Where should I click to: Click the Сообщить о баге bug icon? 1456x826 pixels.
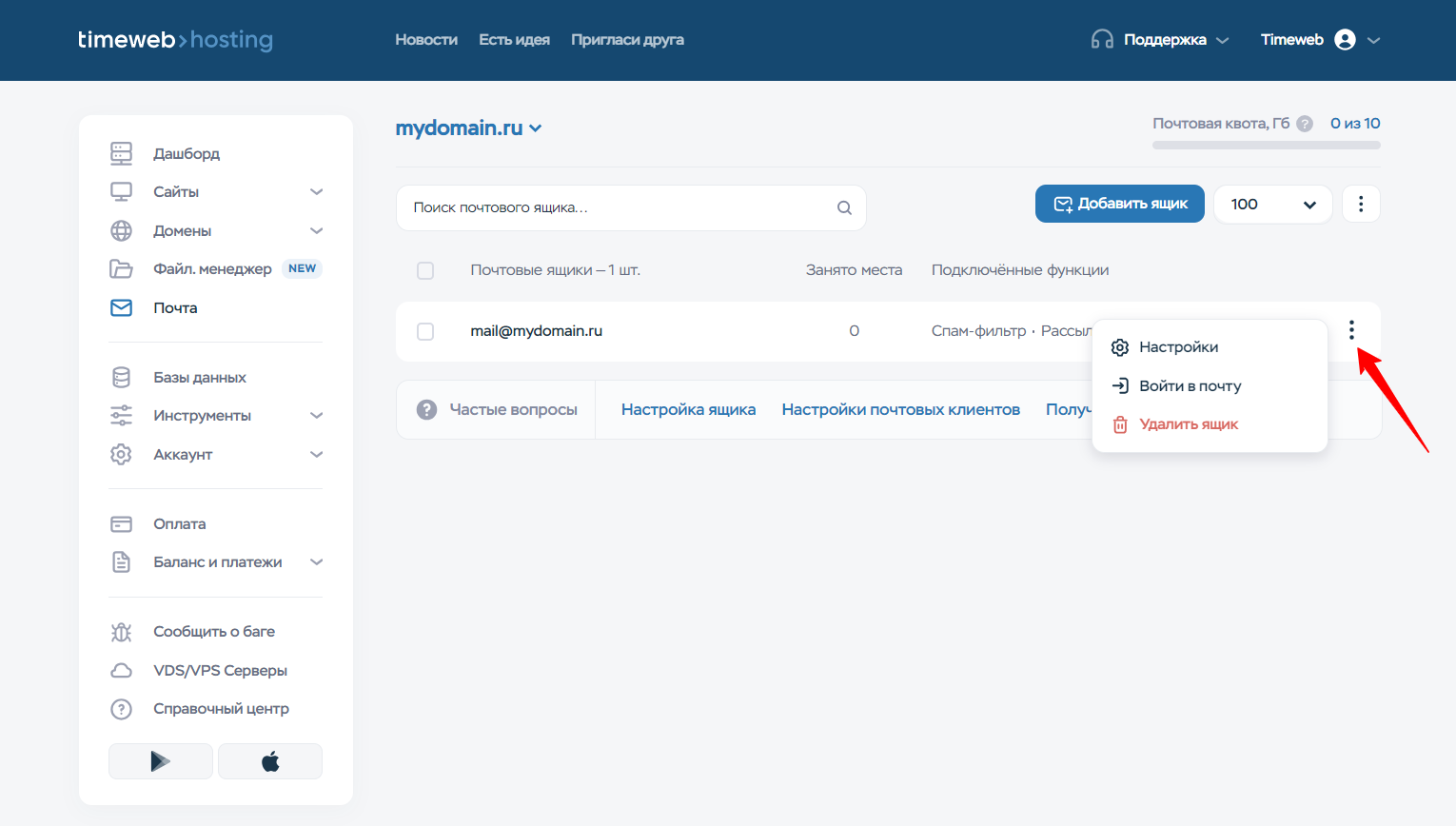coord(121,632)
